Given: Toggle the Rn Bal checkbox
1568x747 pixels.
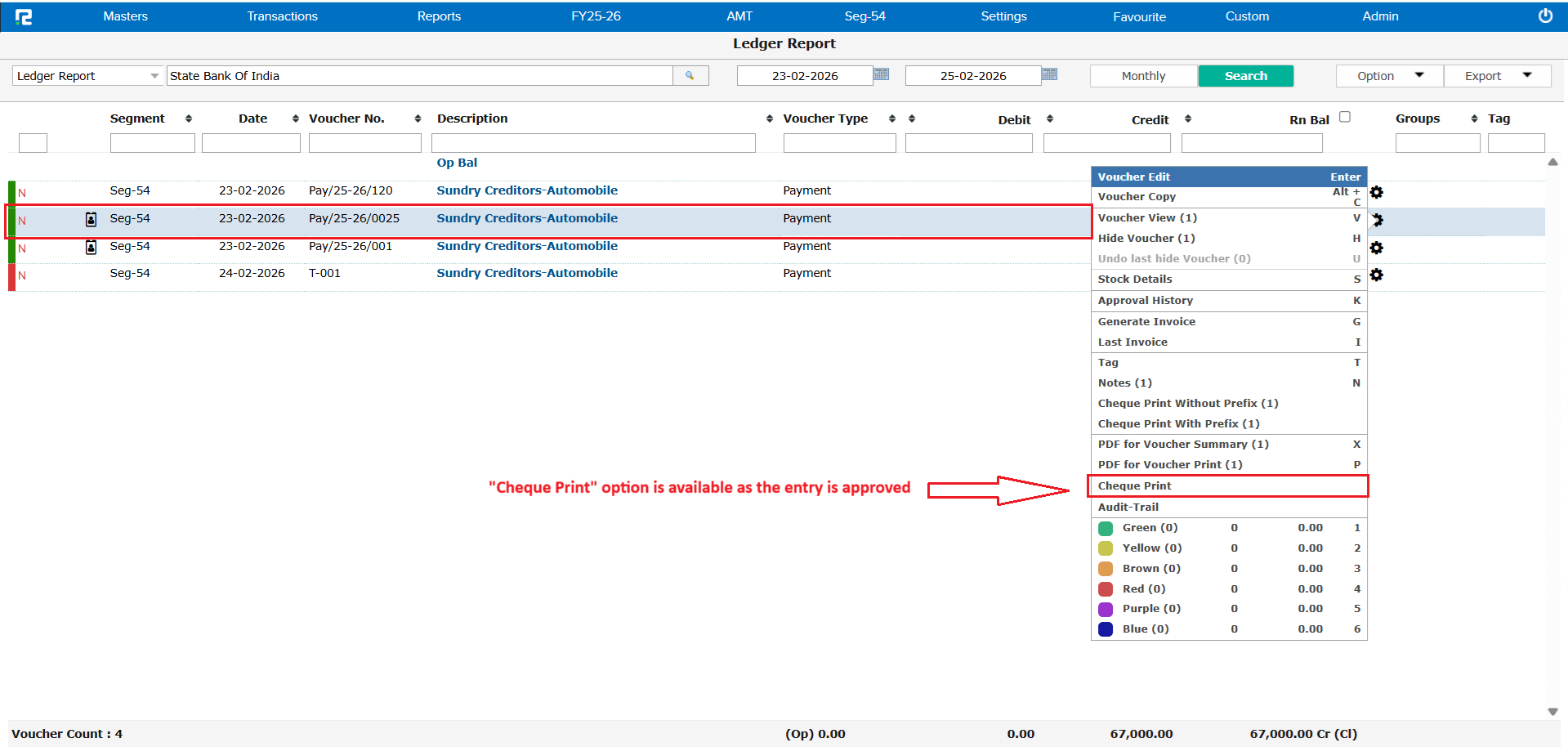Looking at the screenshot, I should tap(1345, 117).
